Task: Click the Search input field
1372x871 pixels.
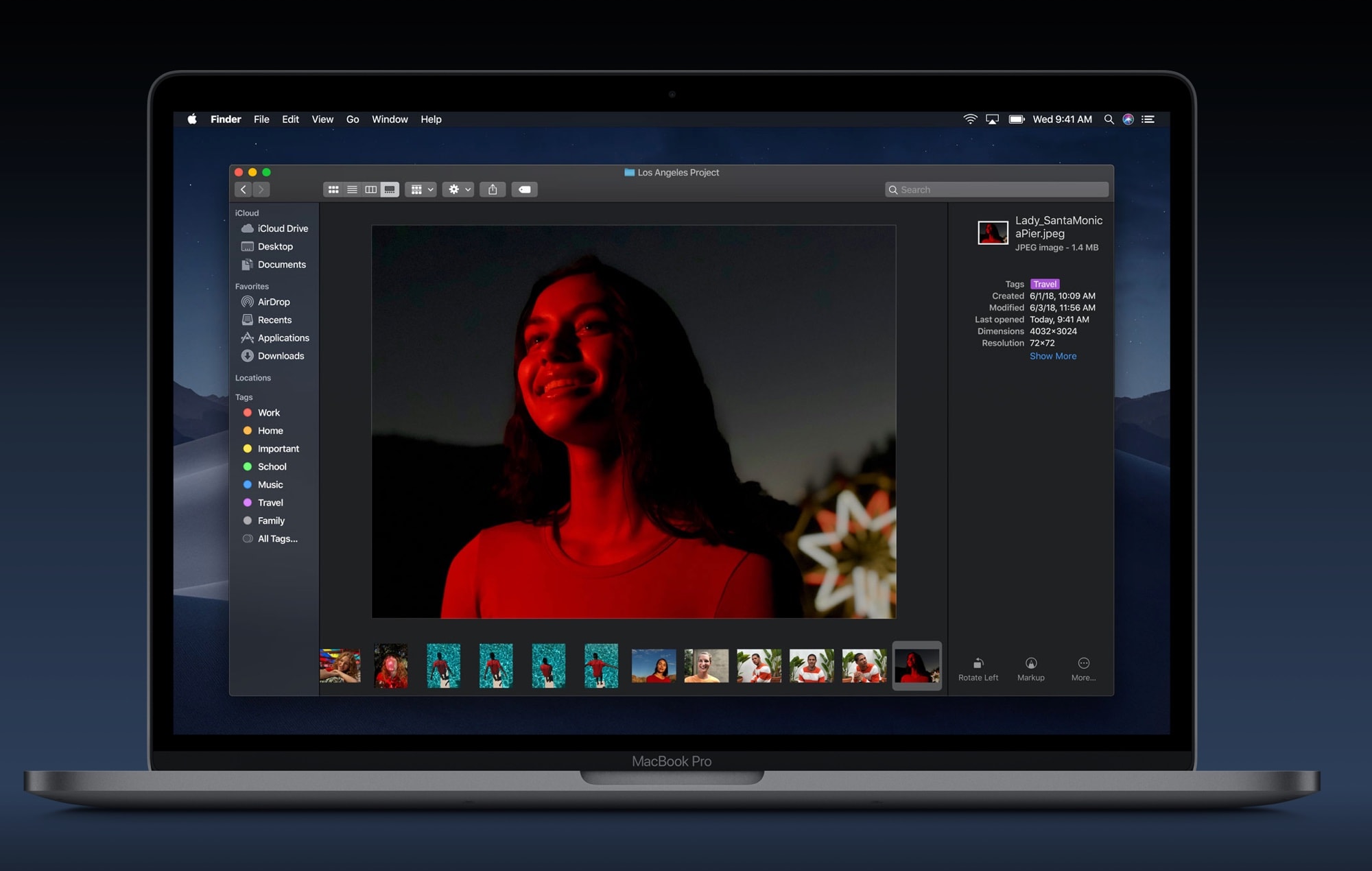Action: [997, 189]
